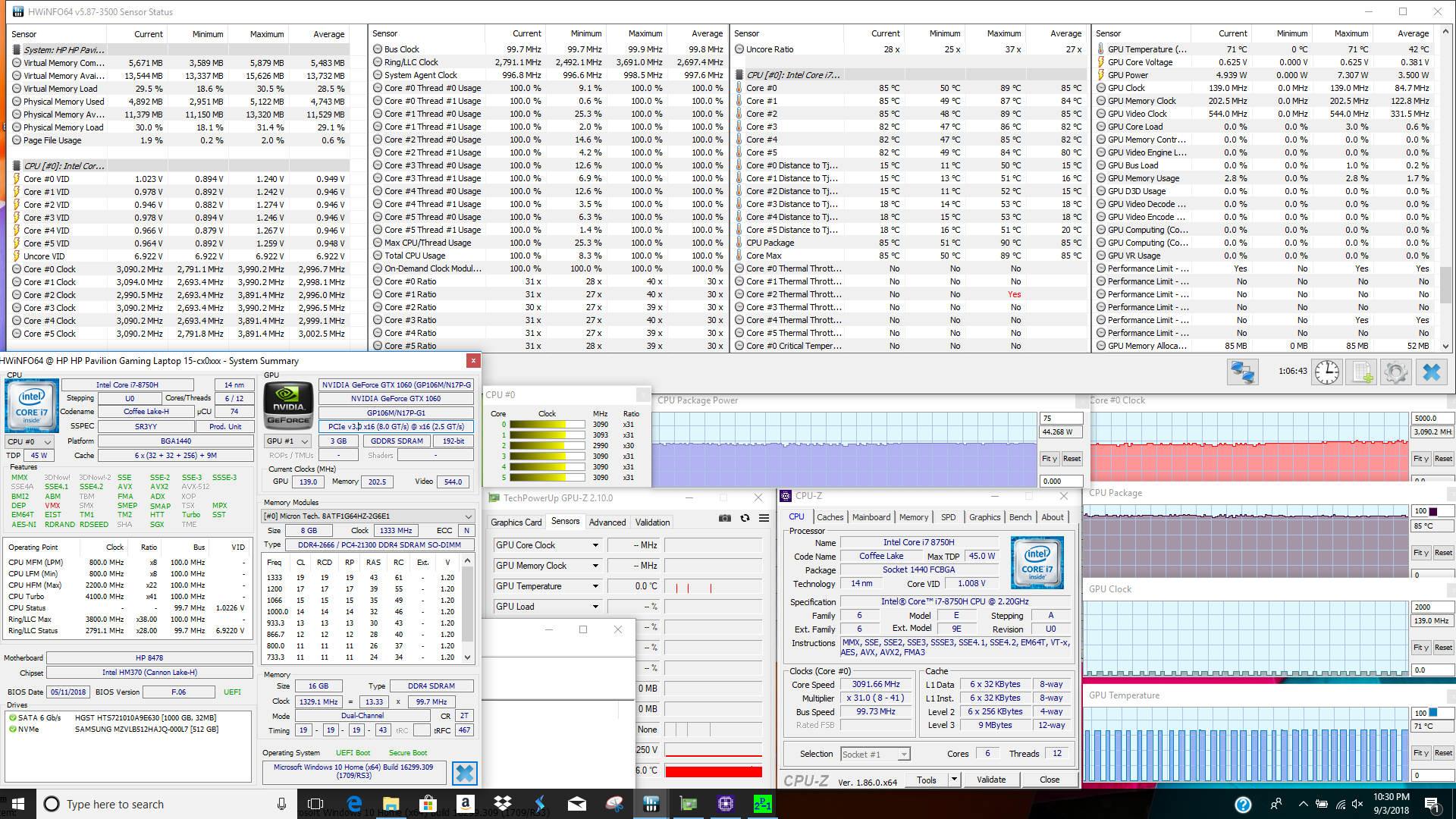
Task: Open the Graphics Card tab in GPU-Z
Action: [516, 522]
